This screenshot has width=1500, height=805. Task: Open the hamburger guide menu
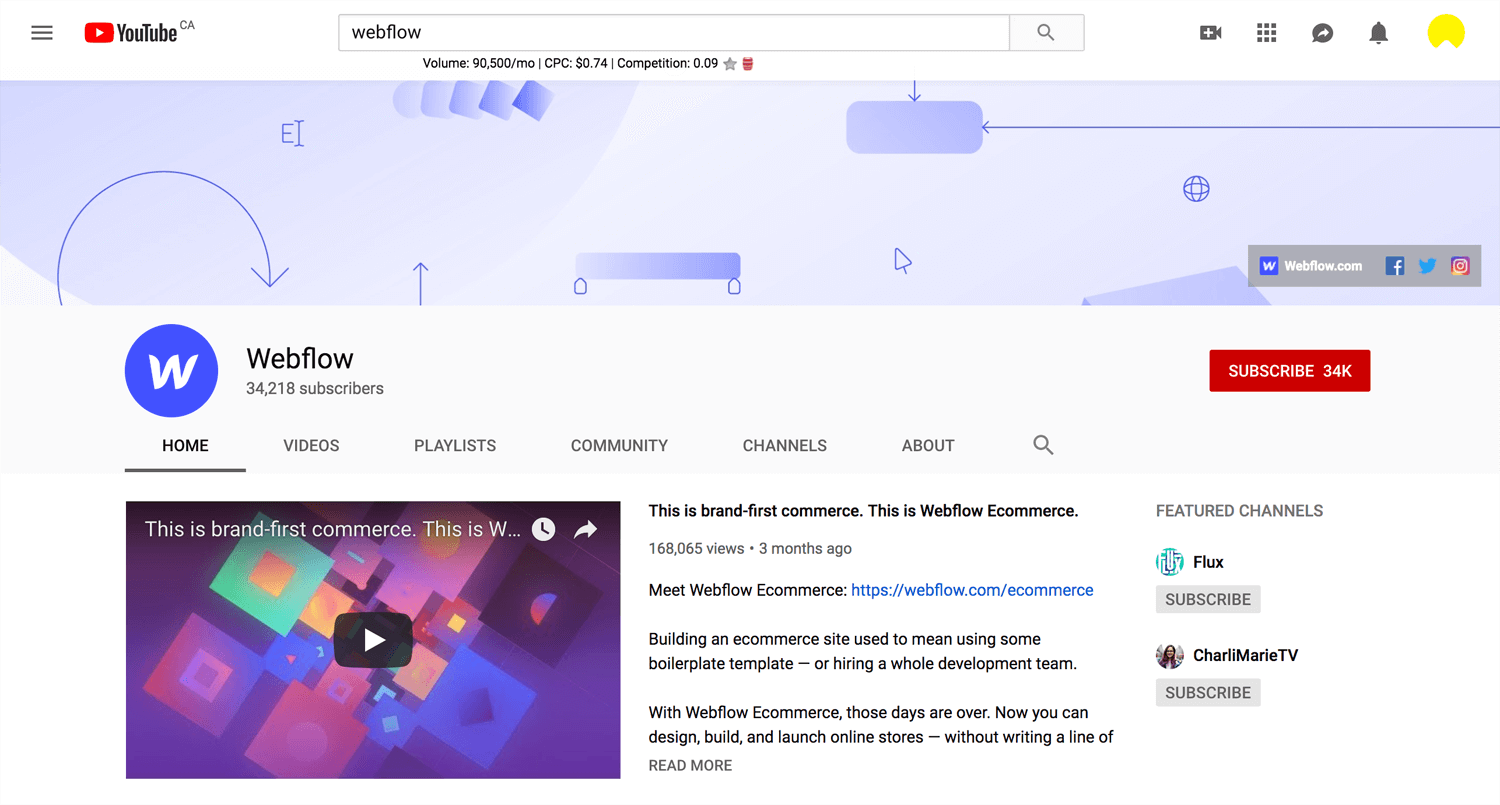[42, 33]
